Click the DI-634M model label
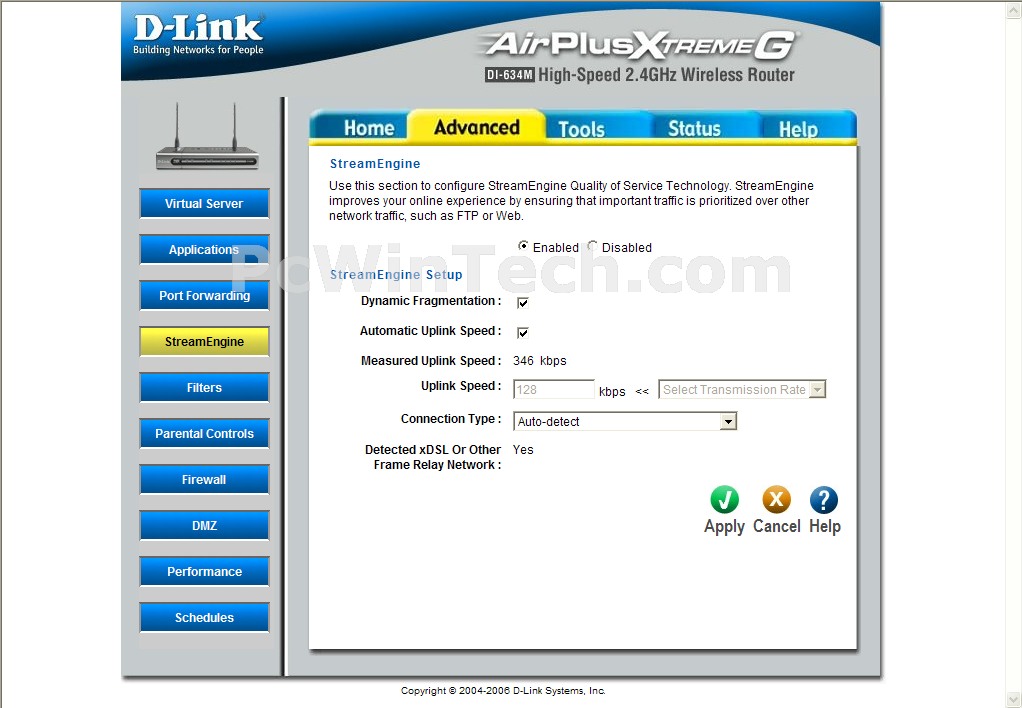This screenshot has height=708, width=1022. coord(510,75)
